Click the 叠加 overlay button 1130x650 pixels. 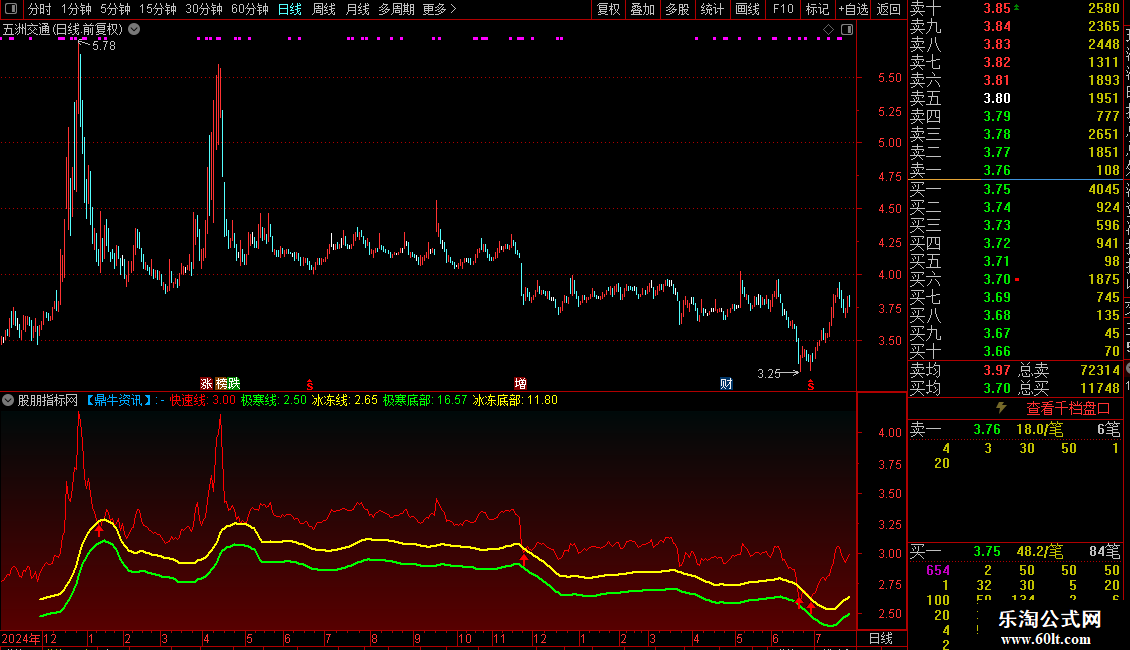[642, 9]
